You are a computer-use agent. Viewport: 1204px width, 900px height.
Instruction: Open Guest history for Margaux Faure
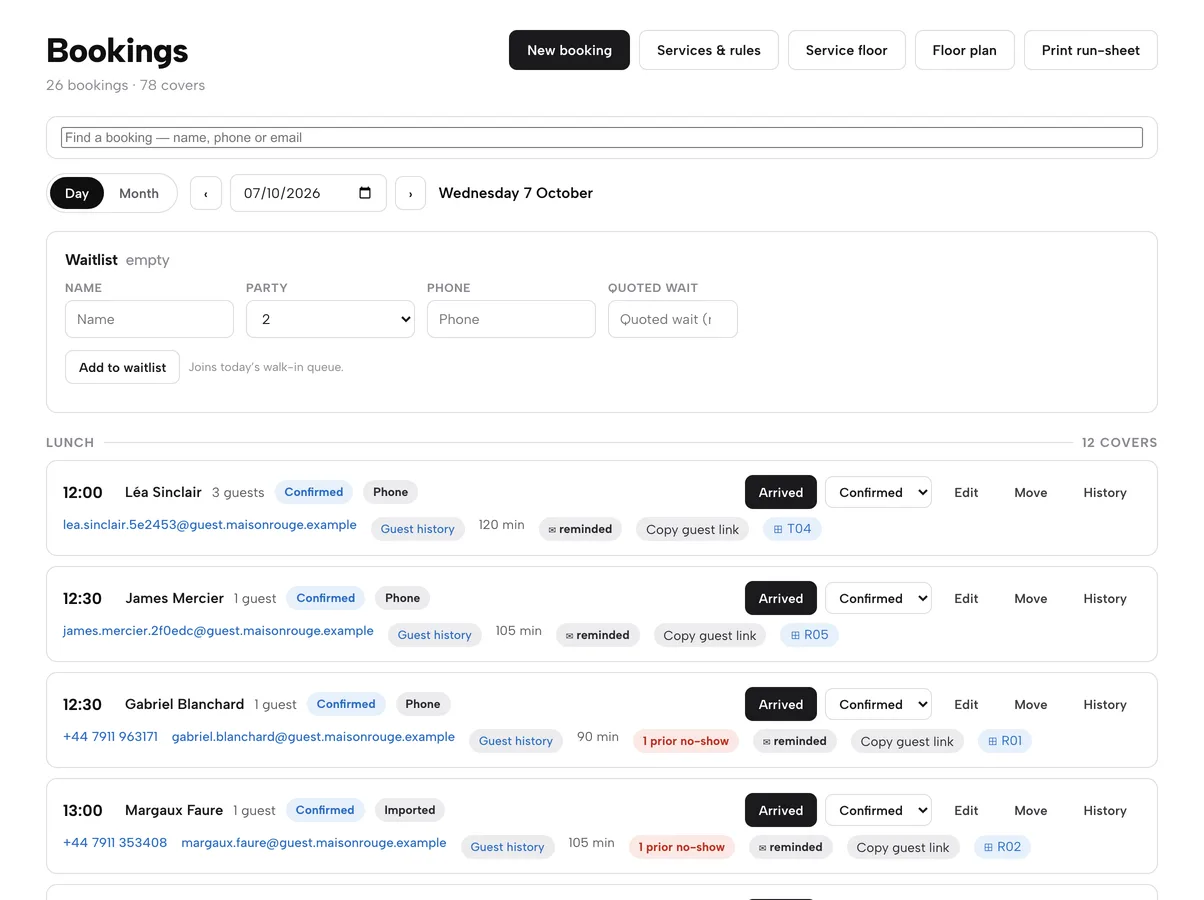click(x=508, y=847)
